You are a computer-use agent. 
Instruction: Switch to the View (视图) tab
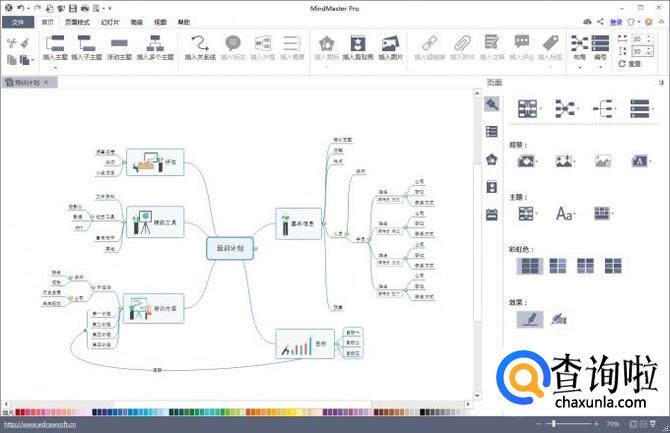(160, 22)
